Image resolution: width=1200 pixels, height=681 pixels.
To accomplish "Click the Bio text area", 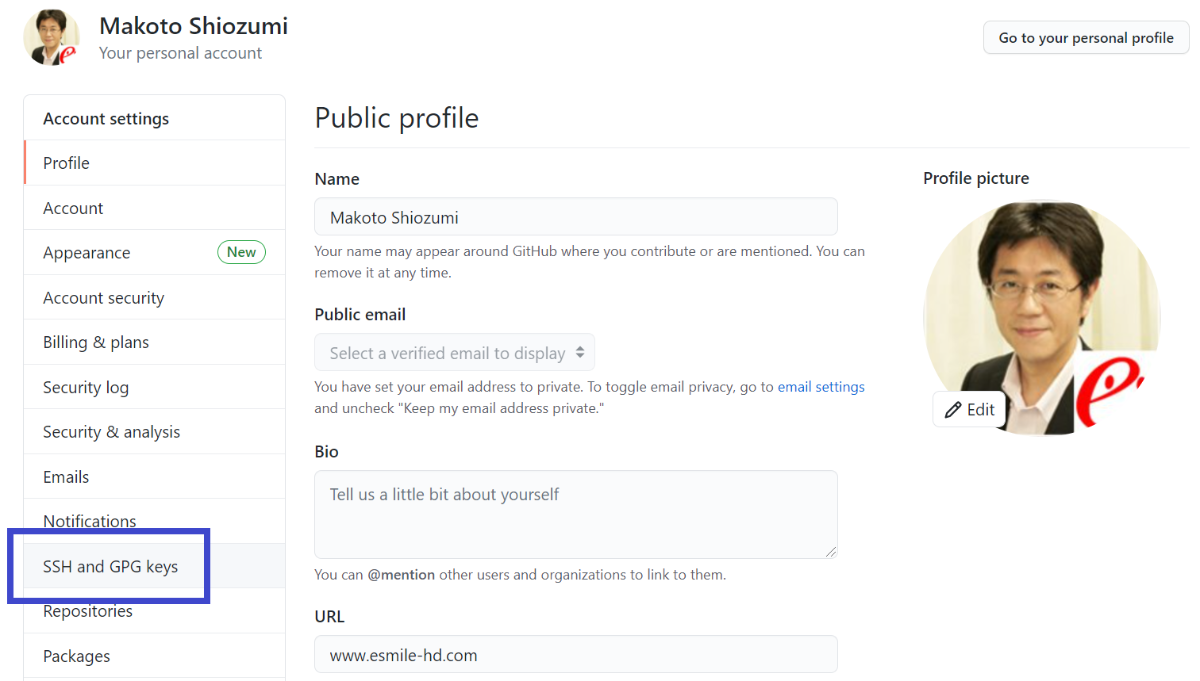I will (x=576, y=515).
